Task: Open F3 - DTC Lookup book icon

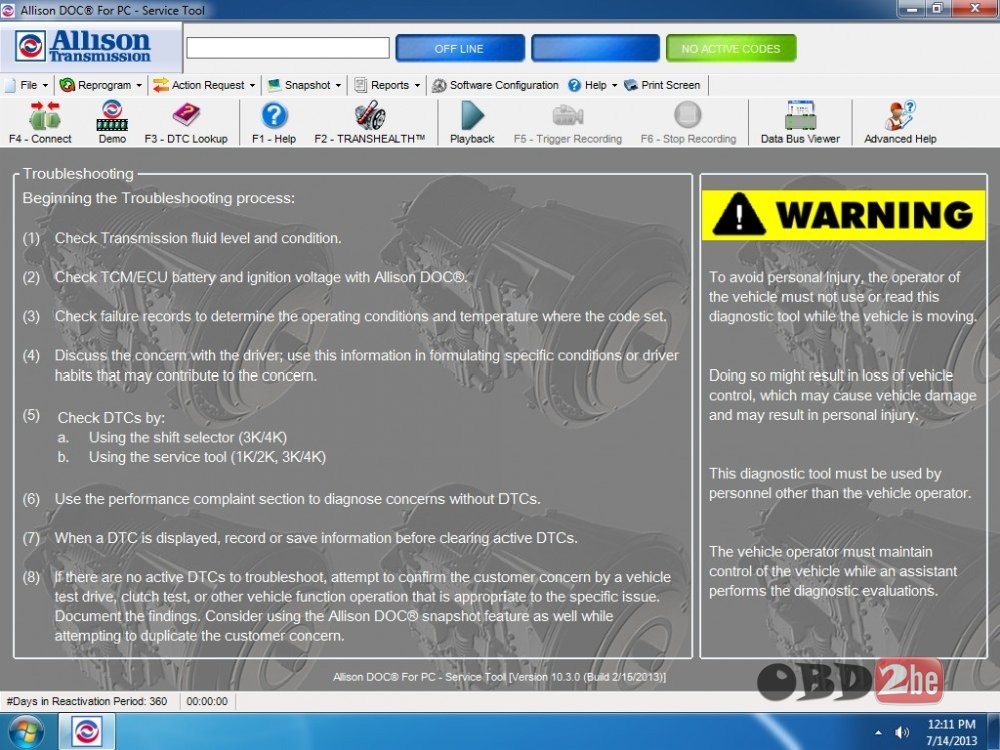Action: [x=186, y=116]
